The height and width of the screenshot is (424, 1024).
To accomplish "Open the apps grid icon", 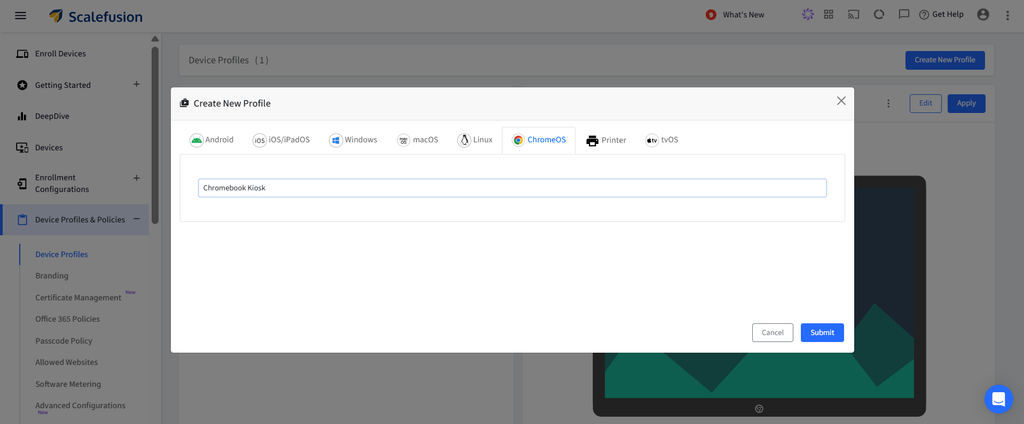I will 829,14.
